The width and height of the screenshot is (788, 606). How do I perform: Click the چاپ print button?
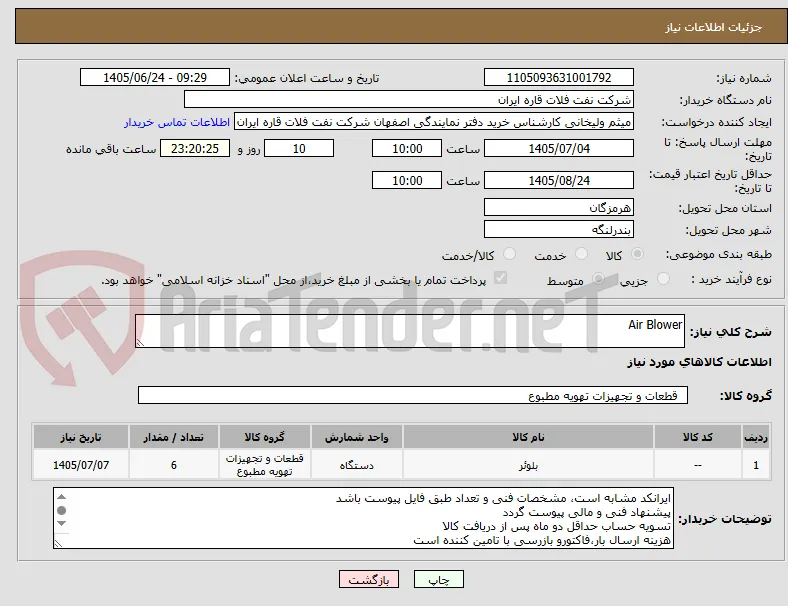pos(439,579)
